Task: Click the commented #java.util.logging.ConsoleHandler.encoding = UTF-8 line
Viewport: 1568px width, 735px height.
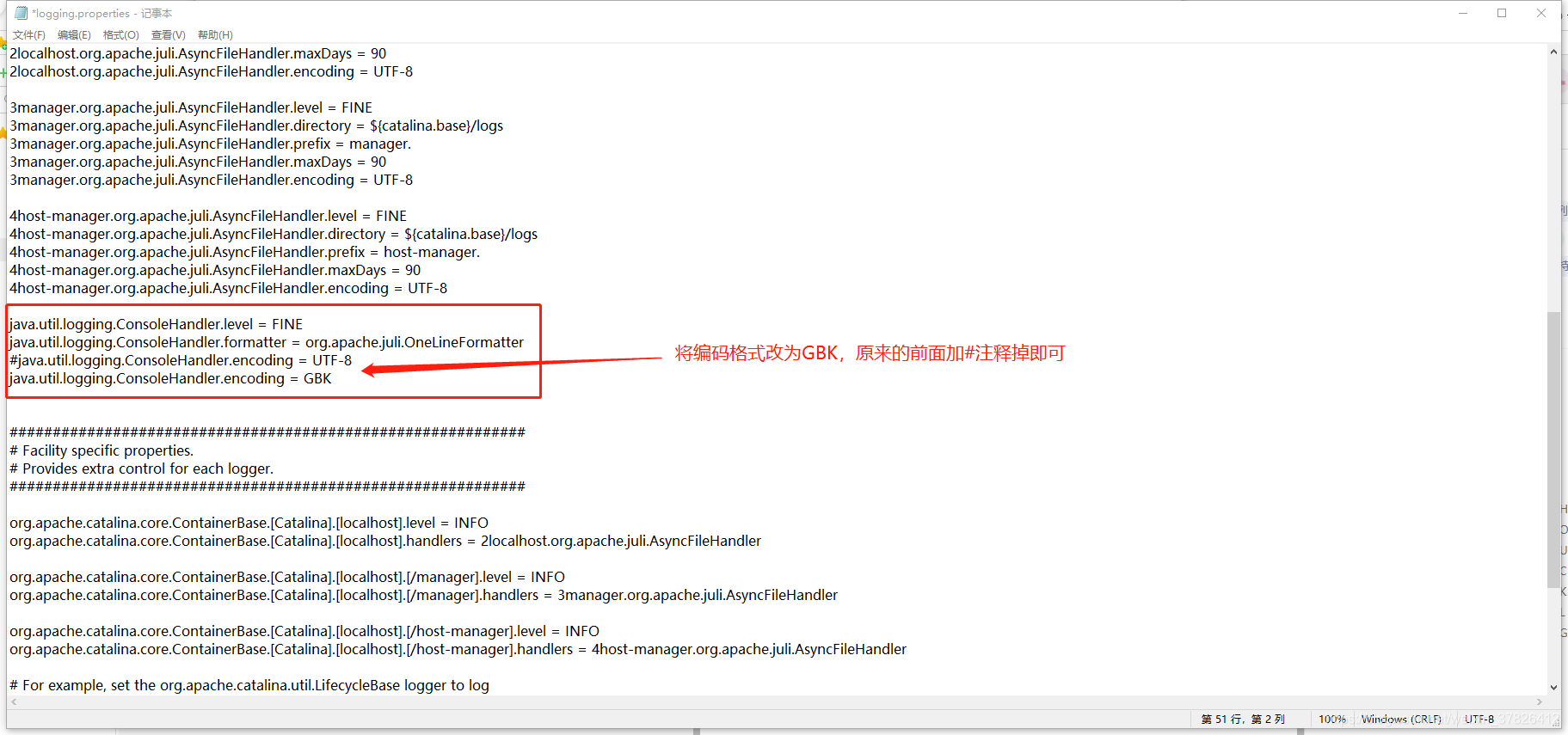Action: (181, 360)
